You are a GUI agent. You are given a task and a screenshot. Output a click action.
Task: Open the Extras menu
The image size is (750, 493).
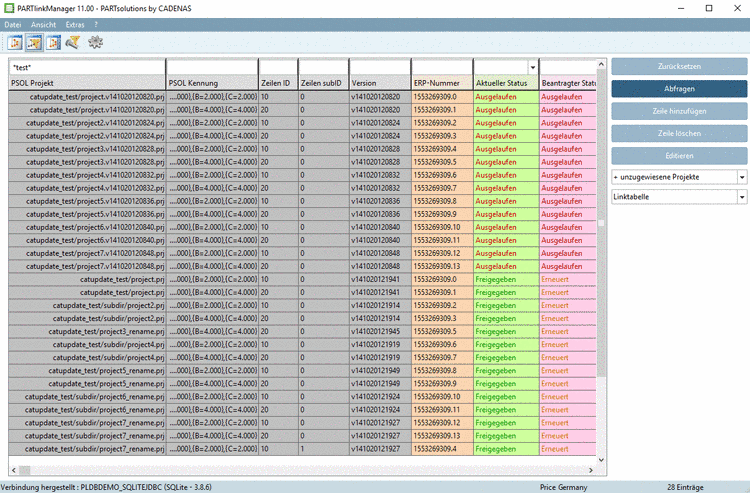[75, 23]
